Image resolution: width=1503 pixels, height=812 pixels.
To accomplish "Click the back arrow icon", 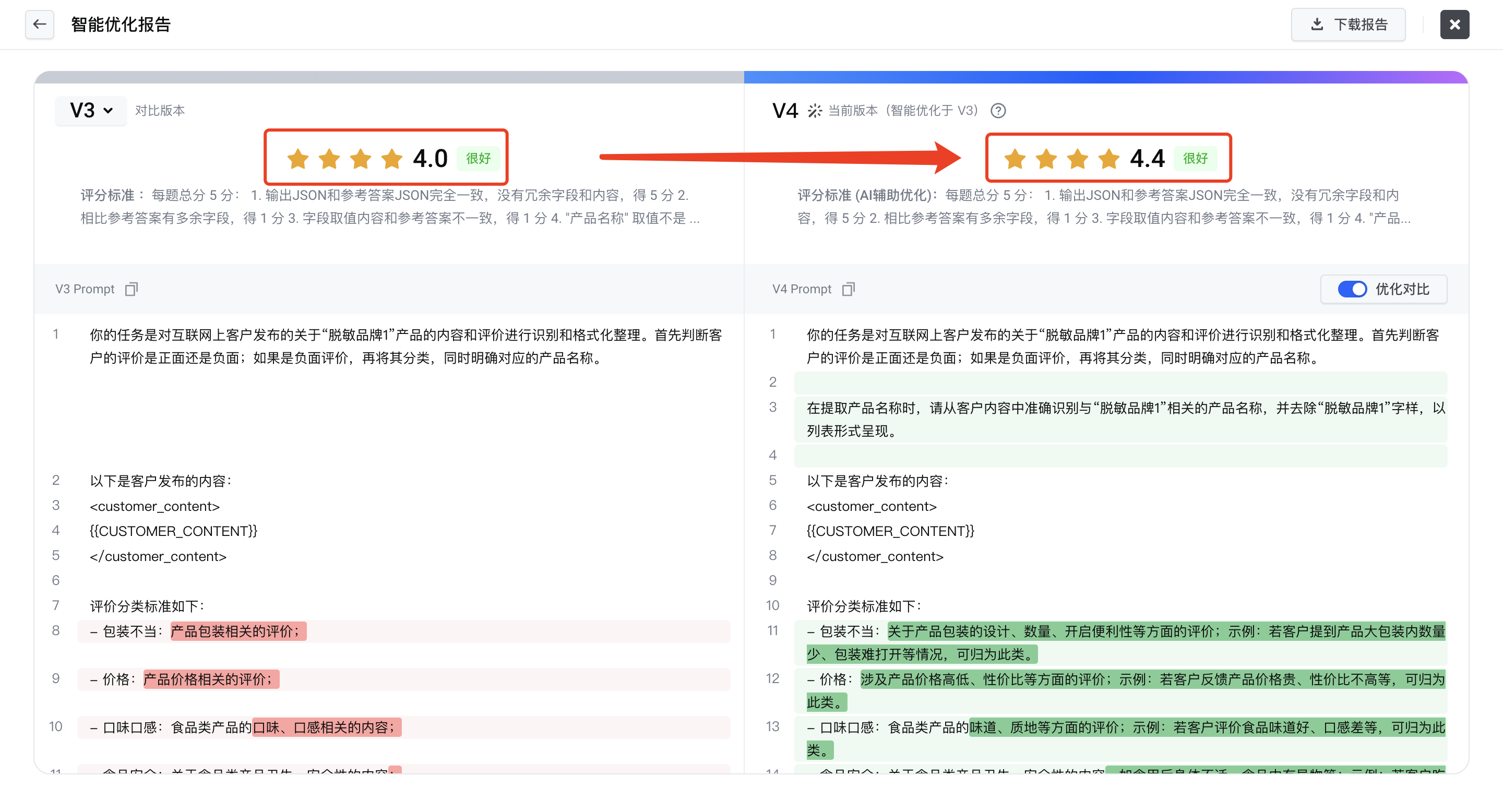I will click(x=39, y=25).
